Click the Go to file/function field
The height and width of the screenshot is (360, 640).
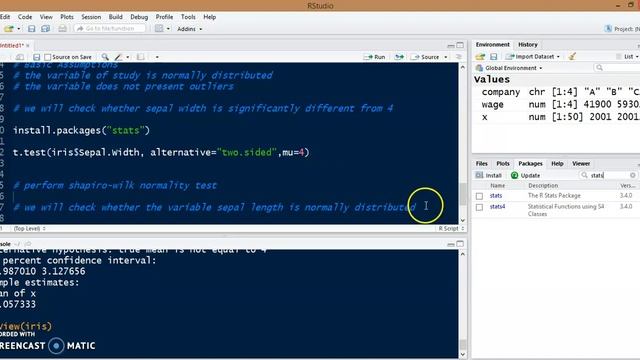point(110,29)
